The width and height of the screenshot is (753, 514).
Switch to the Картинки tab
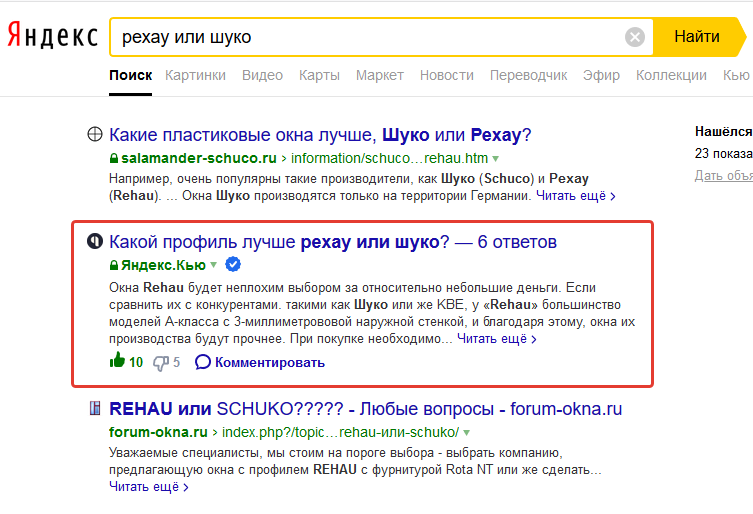tap(196, 75)
